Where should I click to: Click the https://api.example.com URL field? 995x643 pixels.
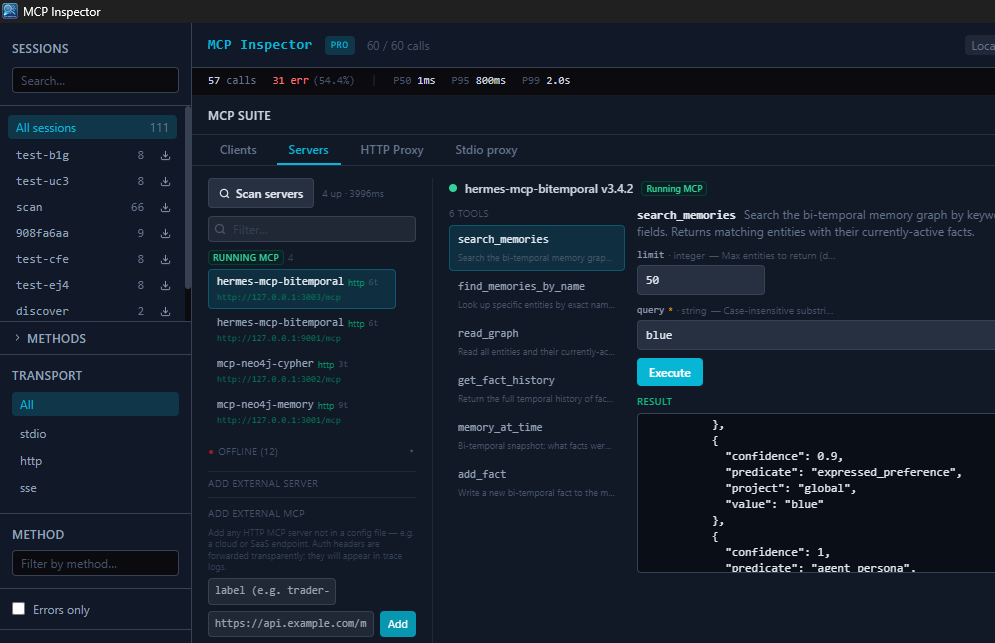[291, 623]
